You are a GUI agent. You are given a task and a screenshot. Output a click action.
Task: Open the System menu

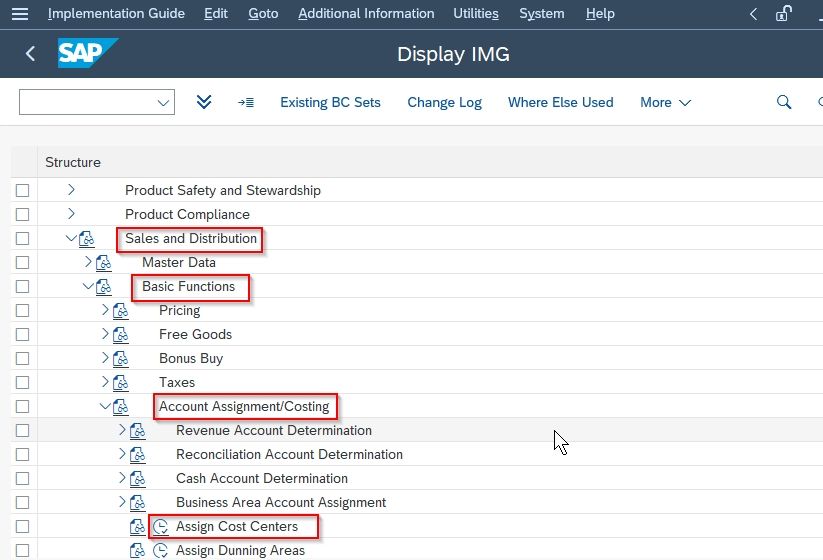[x=542, y=14]
